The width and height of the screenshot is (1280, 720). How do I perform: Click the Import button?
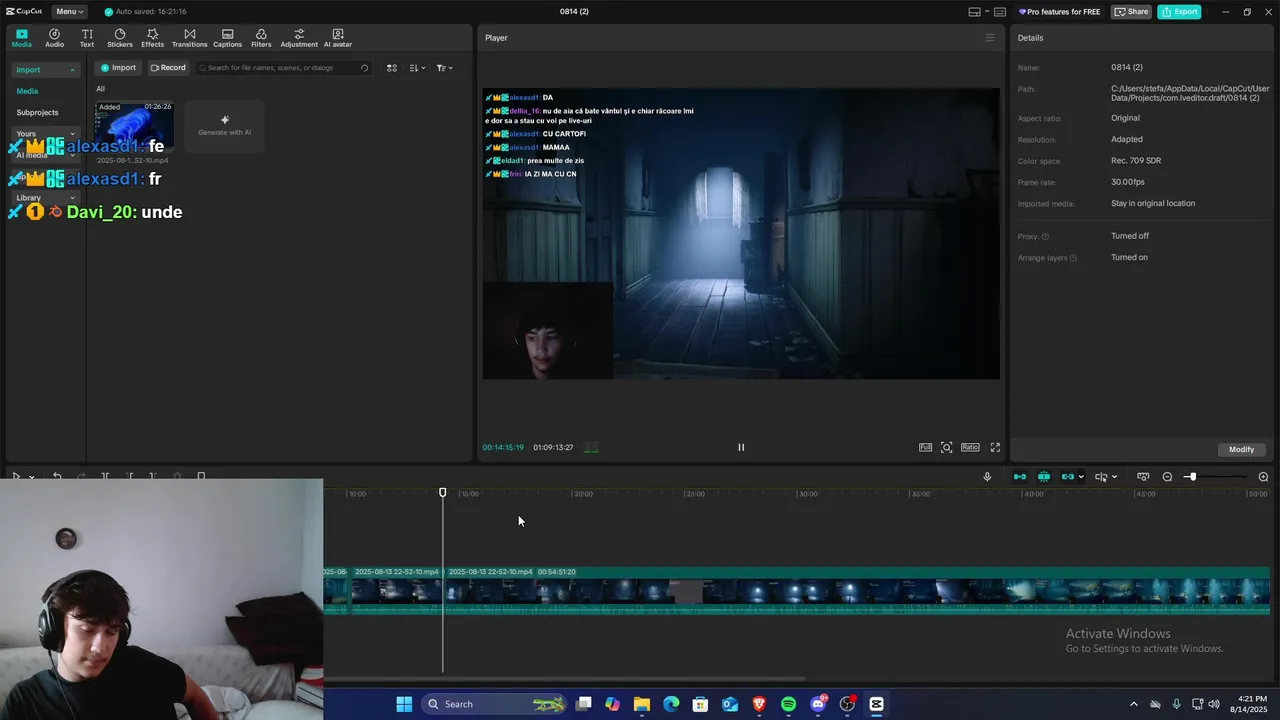118,68
